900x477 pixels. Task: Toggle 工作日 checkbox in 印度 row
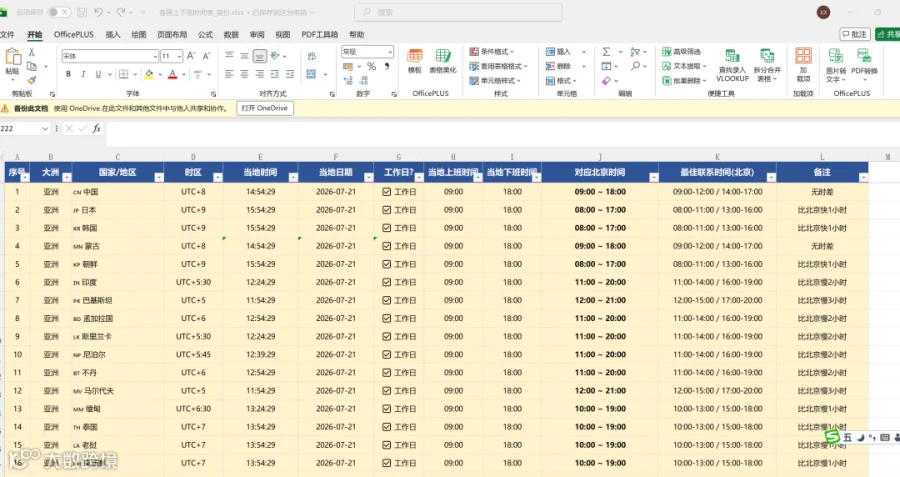(386, 282)
